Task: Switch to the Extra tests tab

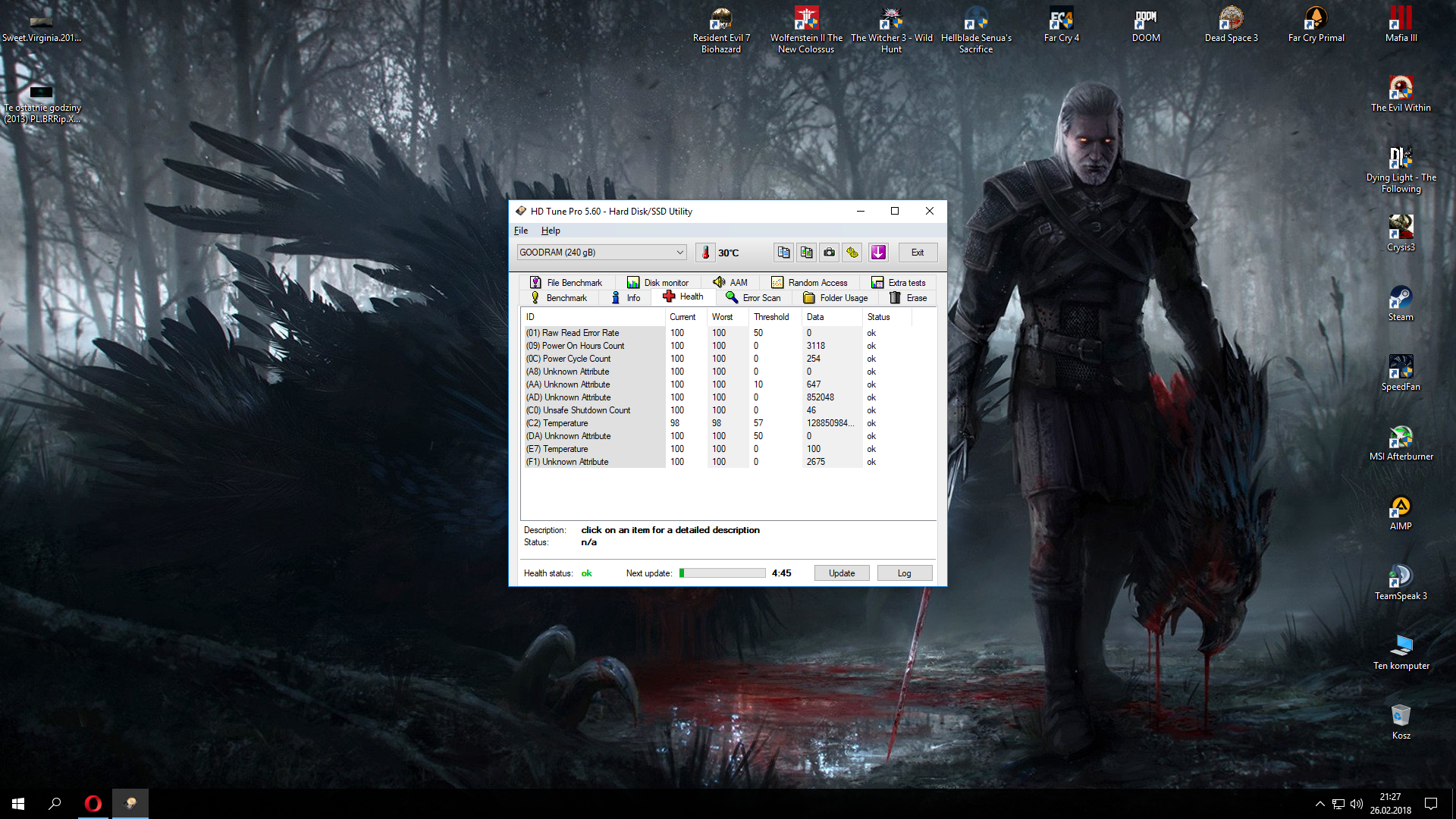Action: click(899, 283)
